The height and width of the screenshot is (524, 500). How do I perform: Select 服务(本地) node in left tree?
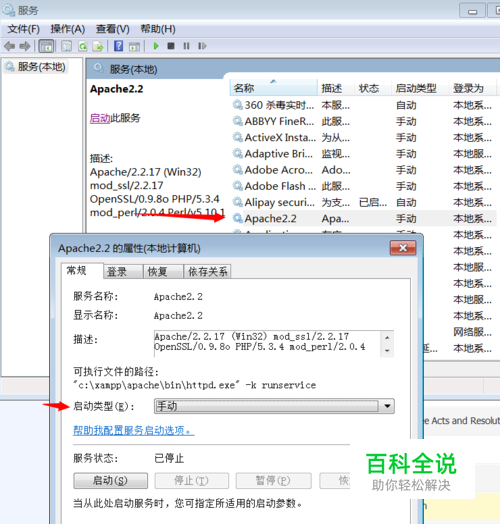pos(36,67)
